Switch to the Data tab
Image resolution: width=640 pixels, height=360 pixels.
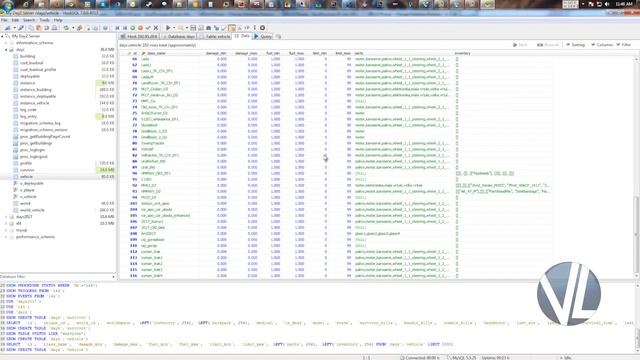pos(242,36)
